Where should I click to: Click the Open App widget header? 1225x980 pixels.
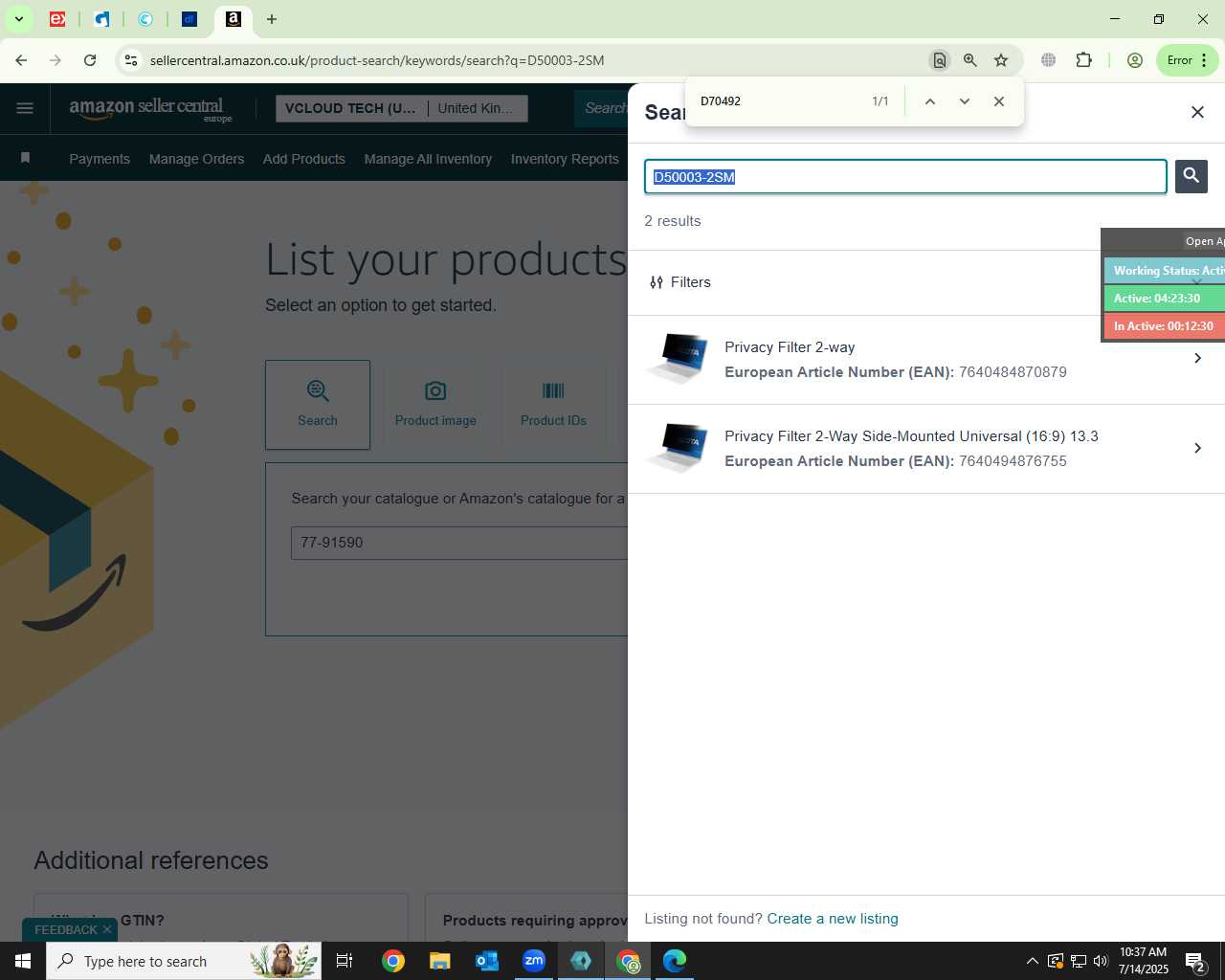click(1204, 241)
